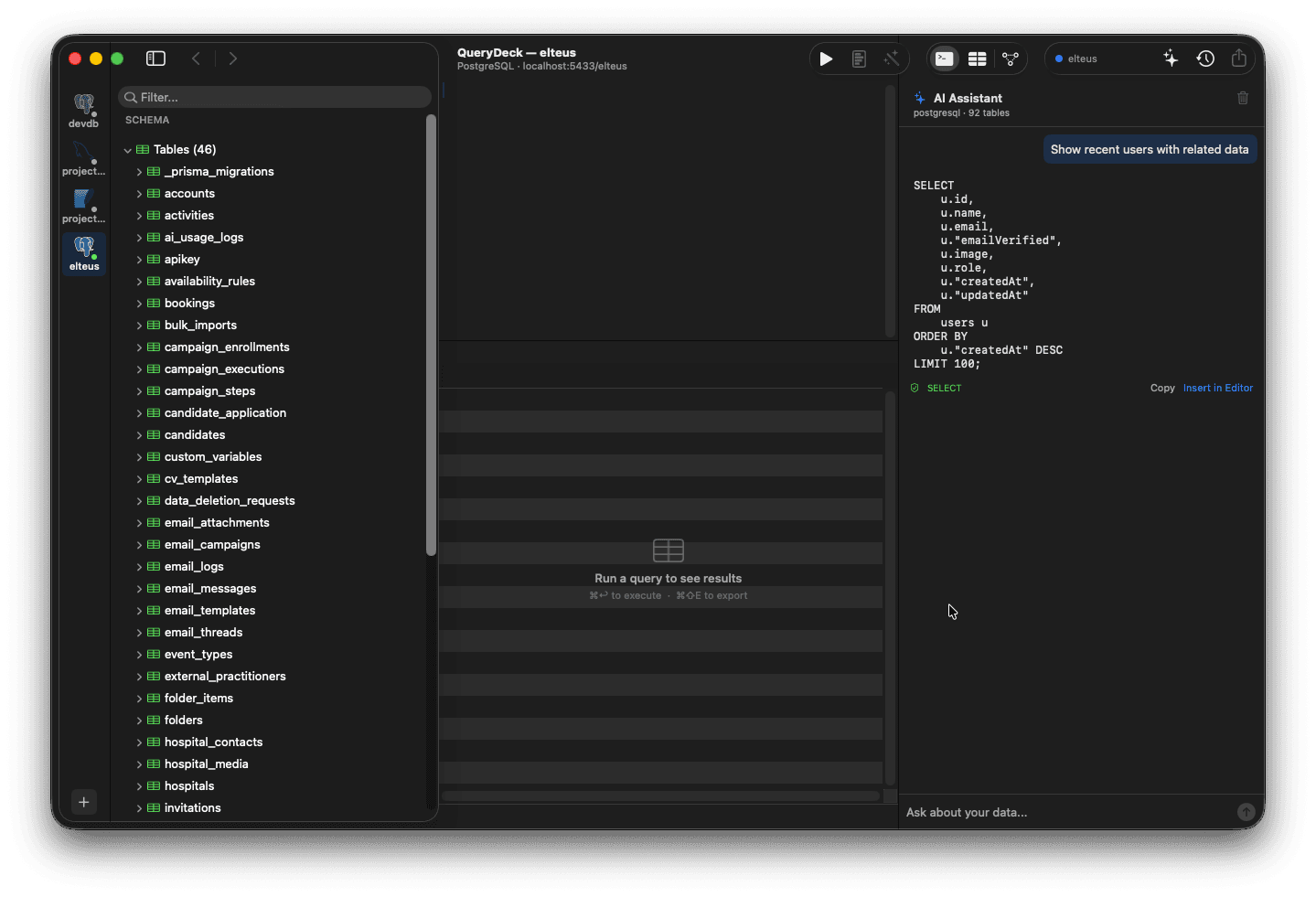
Task: Select the email_attachments table
Action: click(217, 523)
